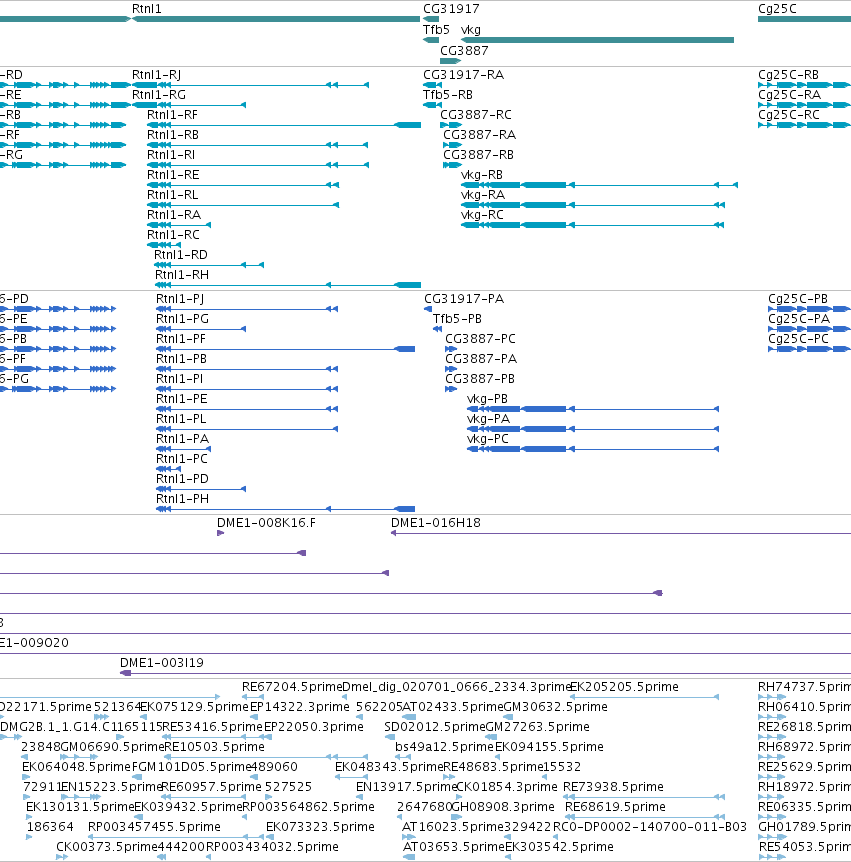
Task: Open protein label Rtnl1-PE
Action: [x=182, y=399]
